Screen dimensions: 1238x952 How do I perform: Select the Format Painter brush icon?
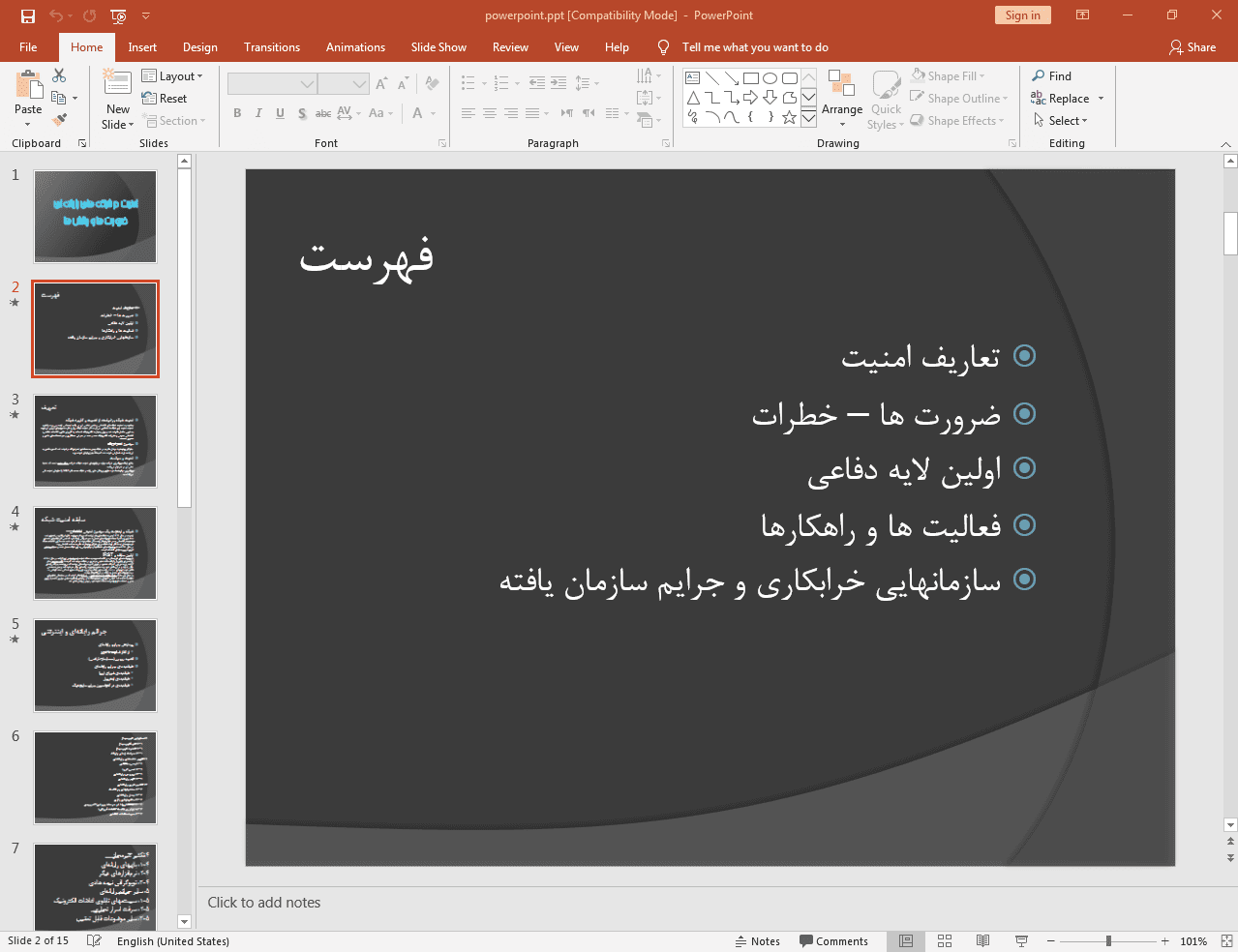59,120
